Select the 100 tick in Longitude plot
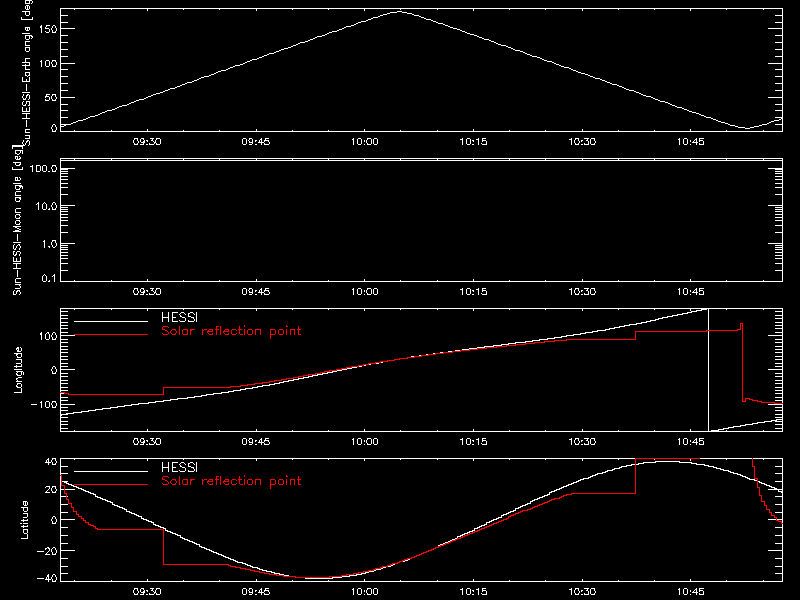Viewport: 800px width, 600px height. (48, 336)
